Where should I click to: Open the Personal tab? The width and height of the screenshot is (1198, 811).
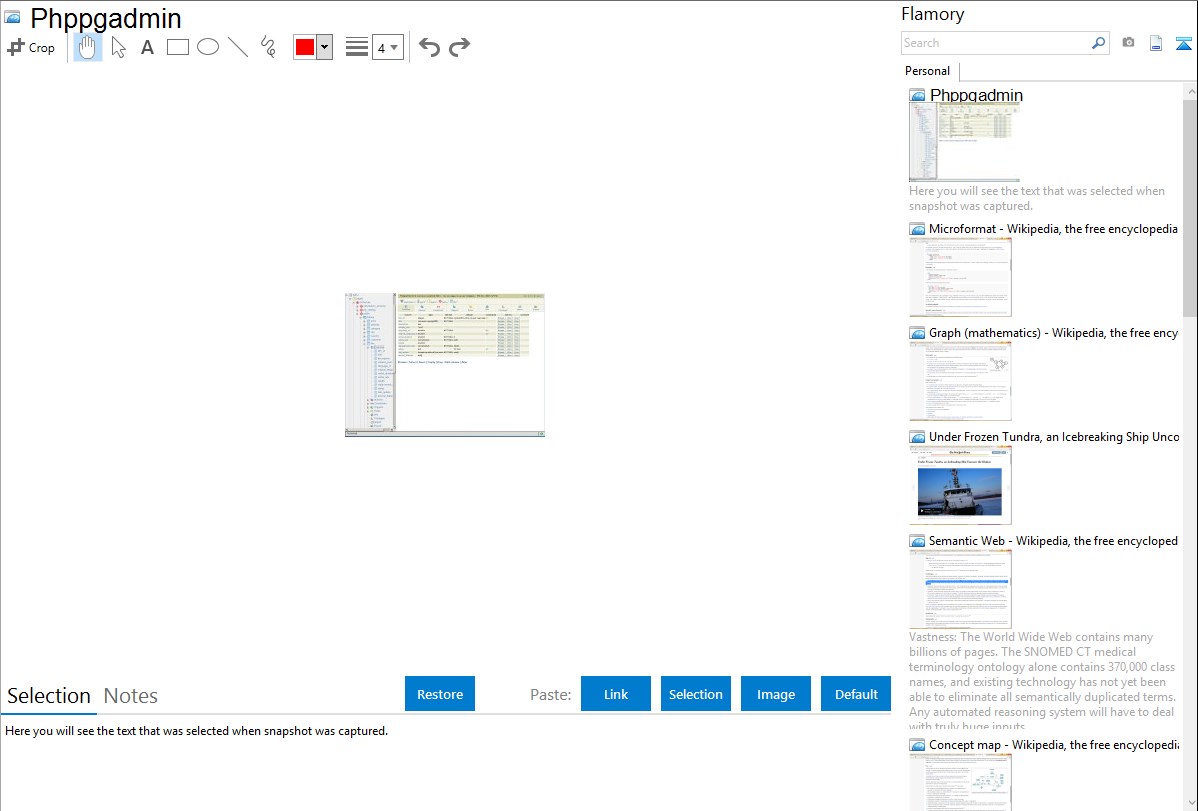coord(927,71)
